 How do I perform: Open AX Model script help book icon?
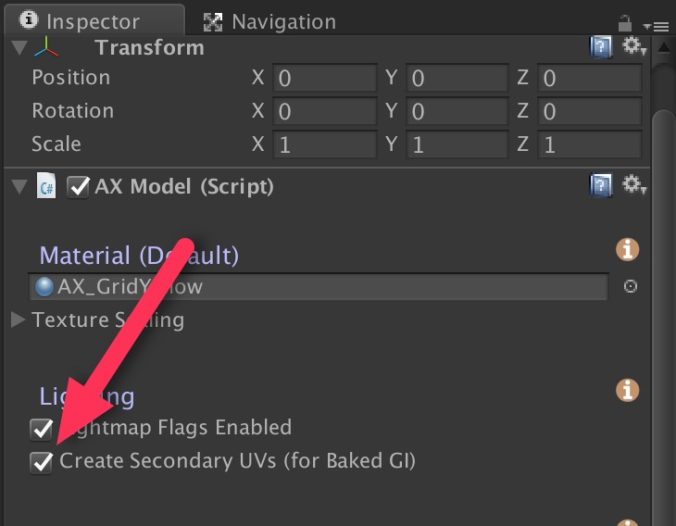[601, 186]
